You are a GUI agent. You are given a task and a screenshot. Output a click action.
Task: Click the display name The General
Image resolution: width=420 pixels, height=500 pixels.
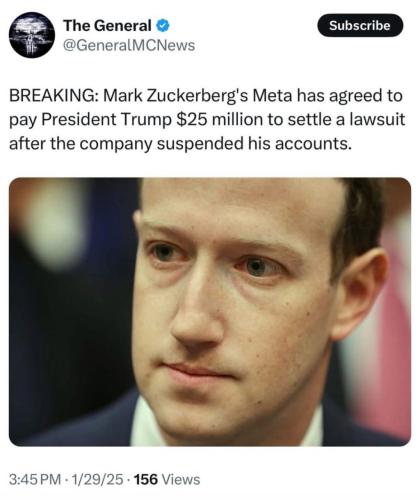click(x=107, y=26)
